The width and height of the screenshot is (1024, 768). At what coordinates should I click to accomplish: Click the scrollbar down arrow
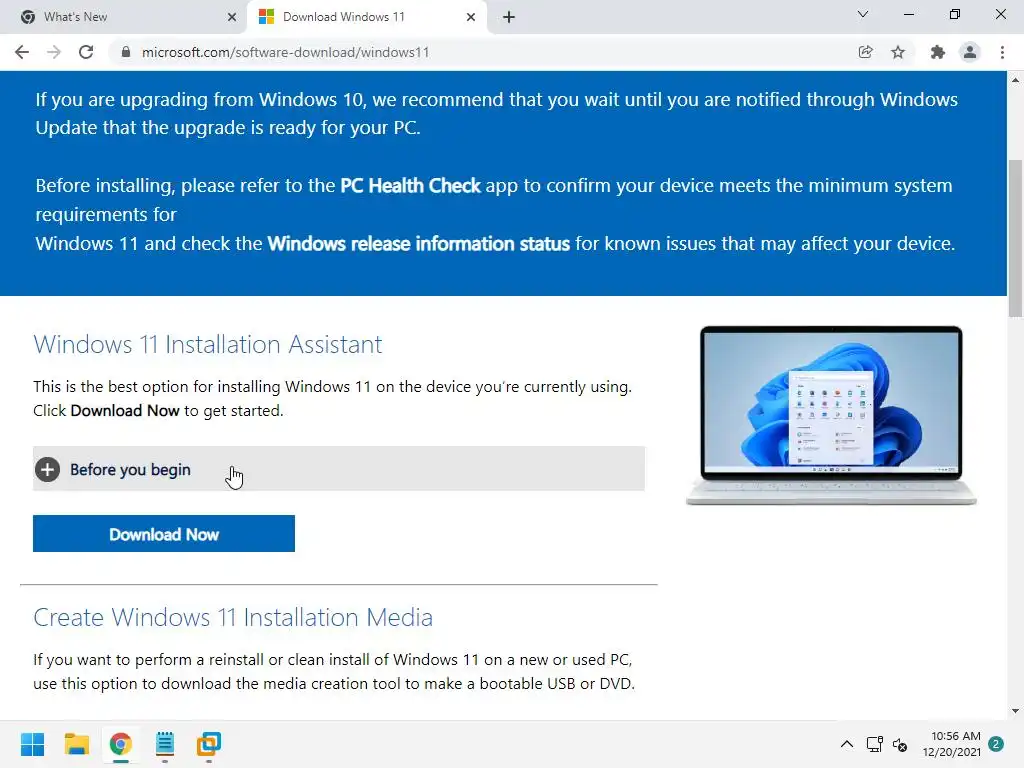tap(1015, 711)
